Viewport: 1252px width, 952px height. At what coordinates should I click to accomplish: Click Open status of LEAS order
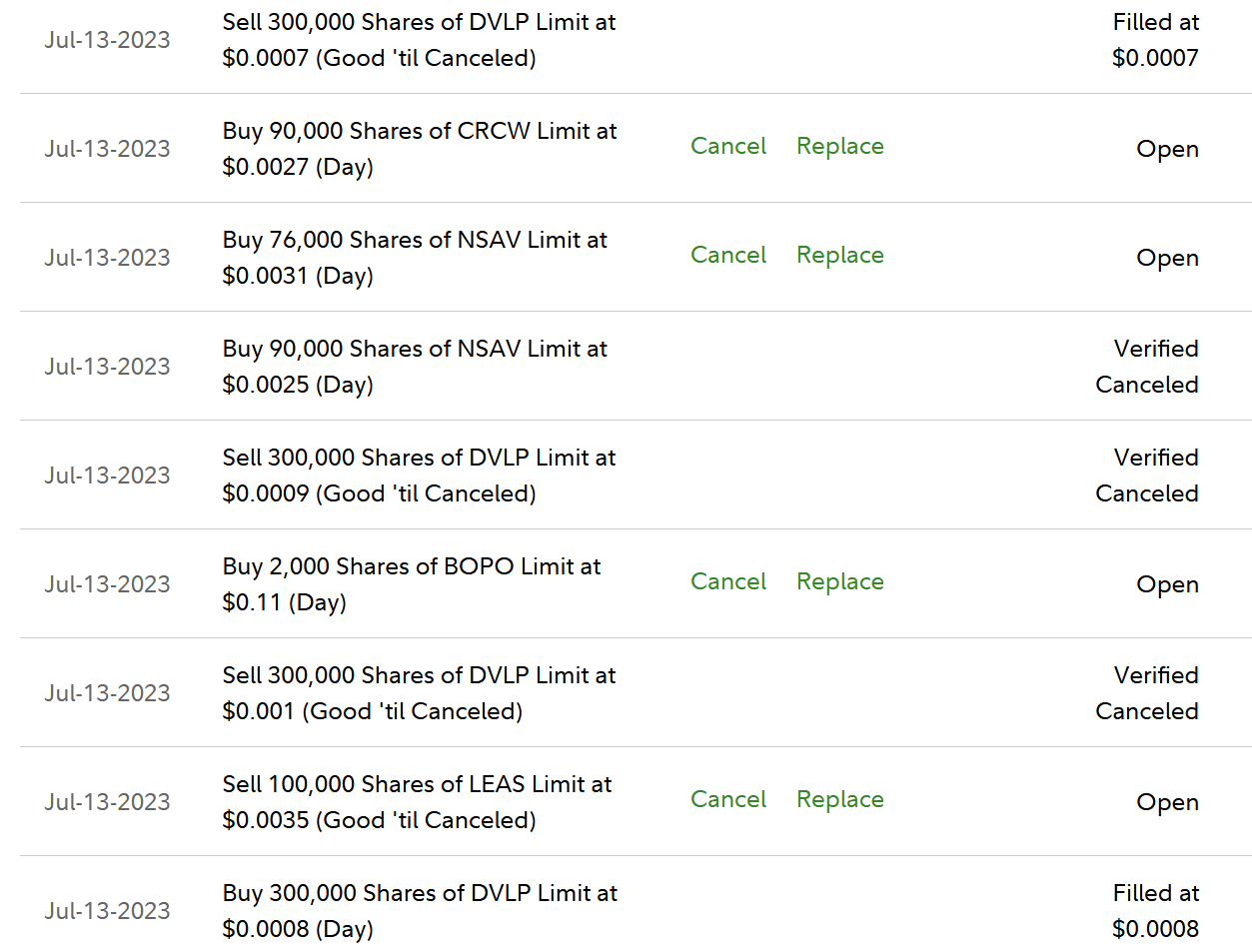pyautogui.click(x=1167, y=802)
